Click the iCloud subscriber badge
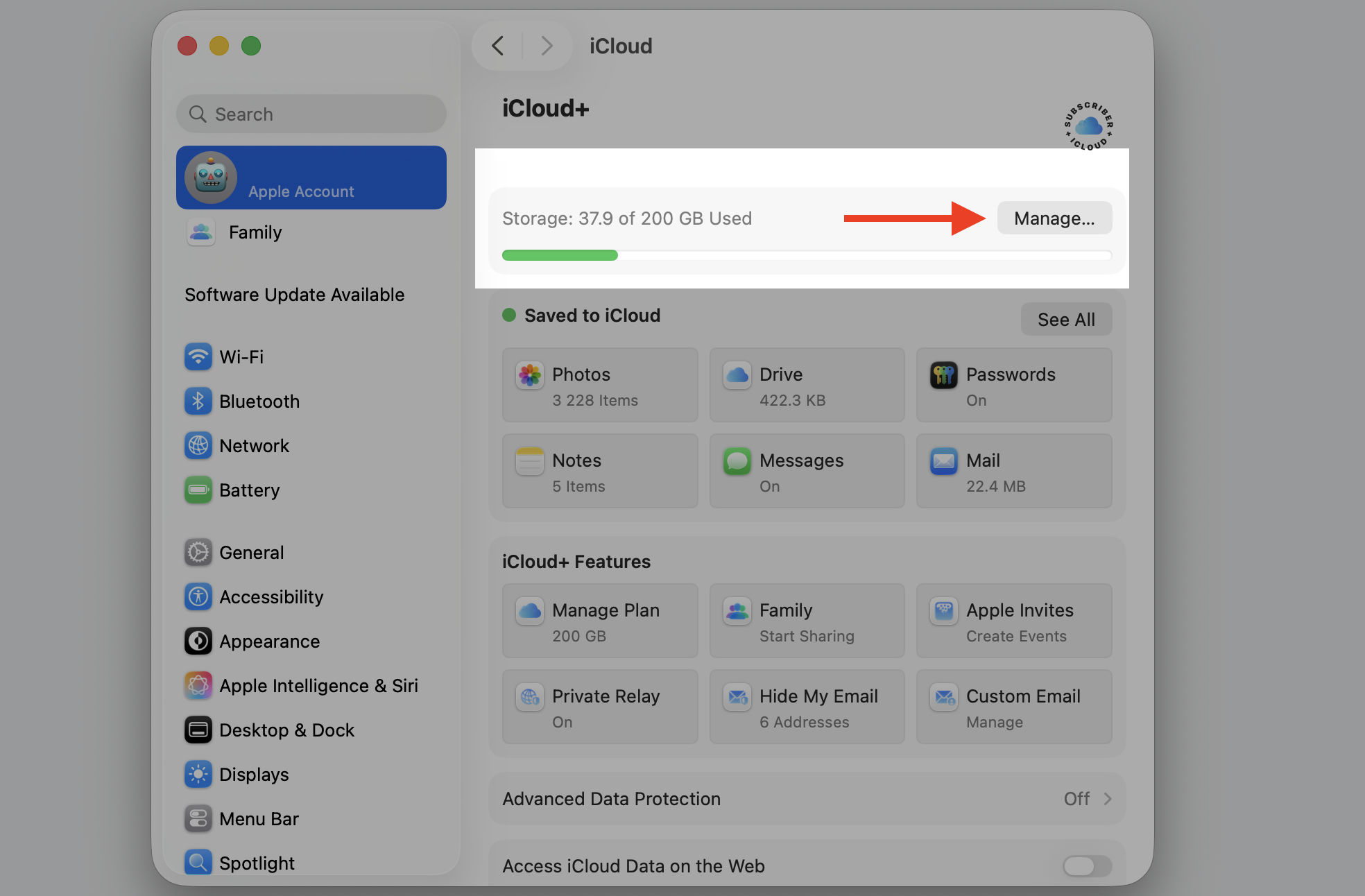This screenshot has width=1365, height=896. tap(1089, 126)
